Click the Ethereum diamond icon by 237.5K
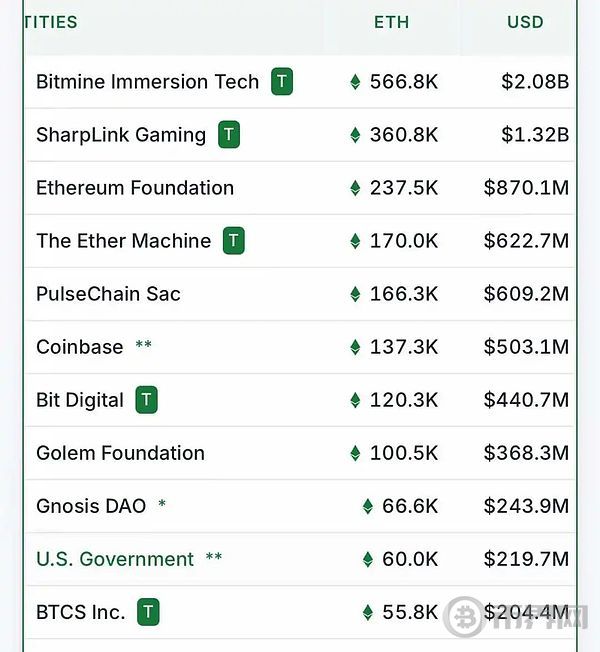 [355, 188]
